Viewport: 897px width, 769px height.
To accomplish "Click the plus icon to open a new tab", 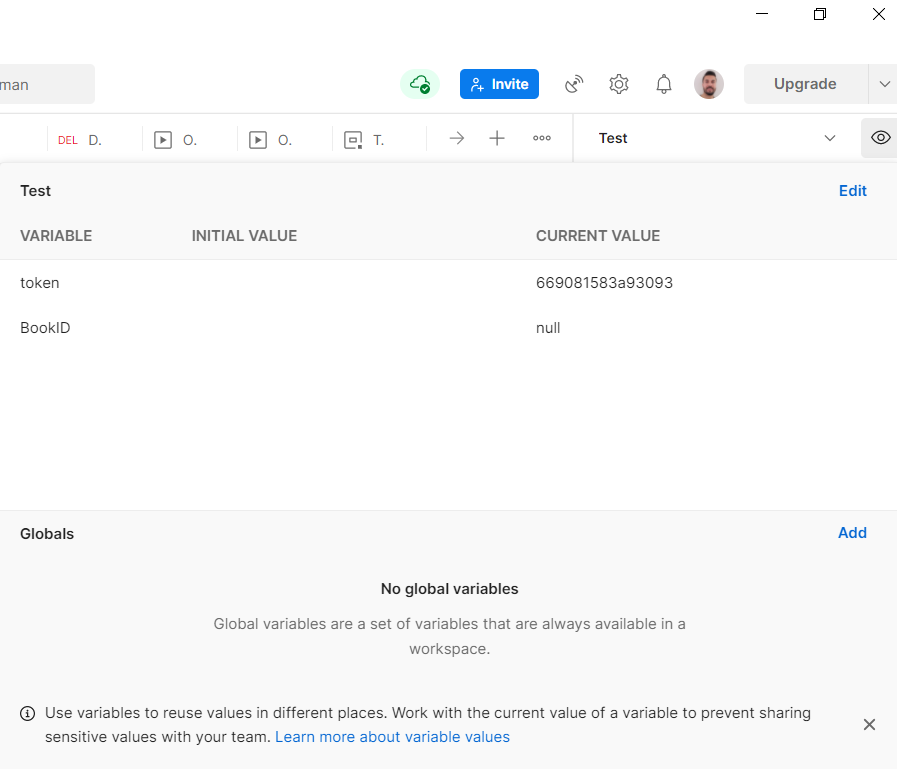I will click(x=496, y=138).
